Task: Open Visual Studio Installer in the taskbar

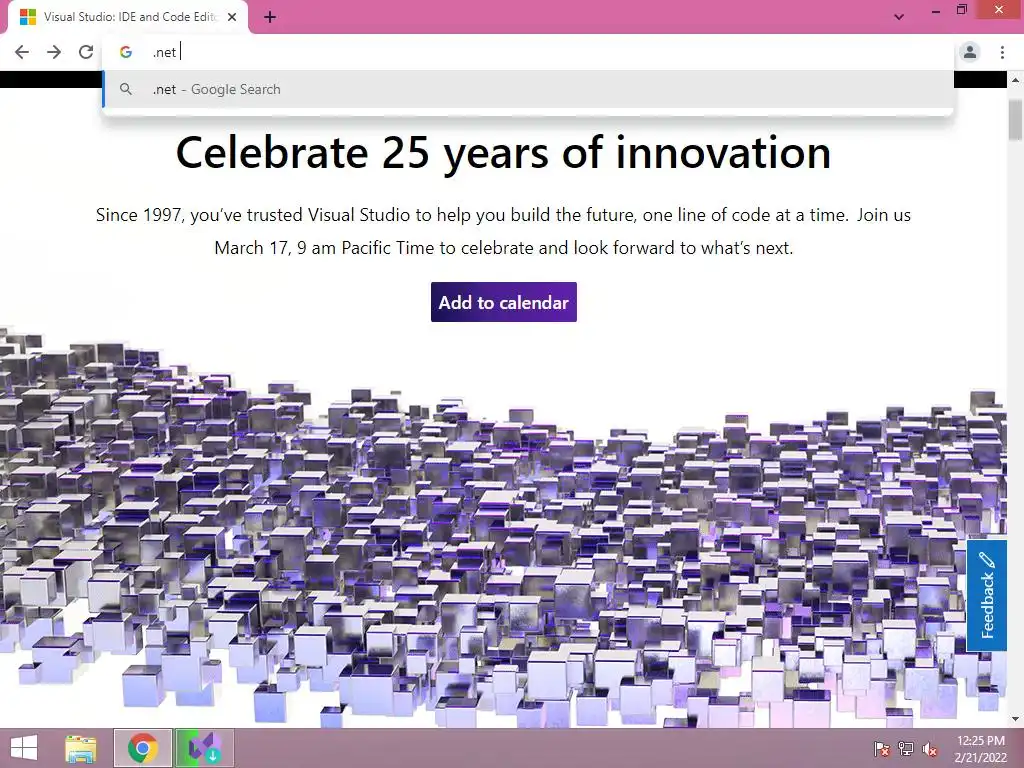Action: [204, 748]
